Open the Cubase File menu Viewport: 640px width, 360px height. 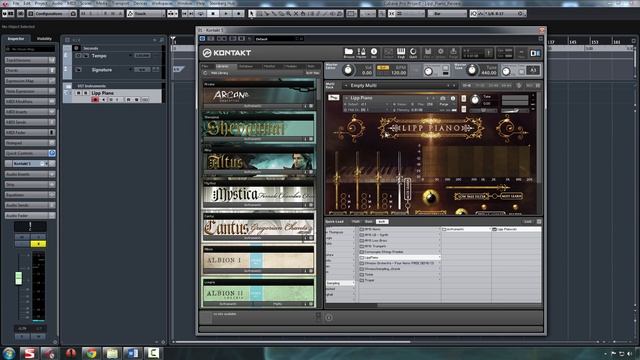click(x=16, y=3)
